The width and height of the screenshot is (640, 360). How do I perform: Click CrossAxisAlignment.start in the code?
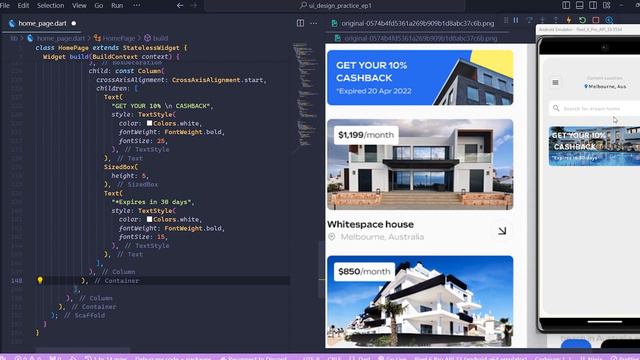(x=219, y=80)
